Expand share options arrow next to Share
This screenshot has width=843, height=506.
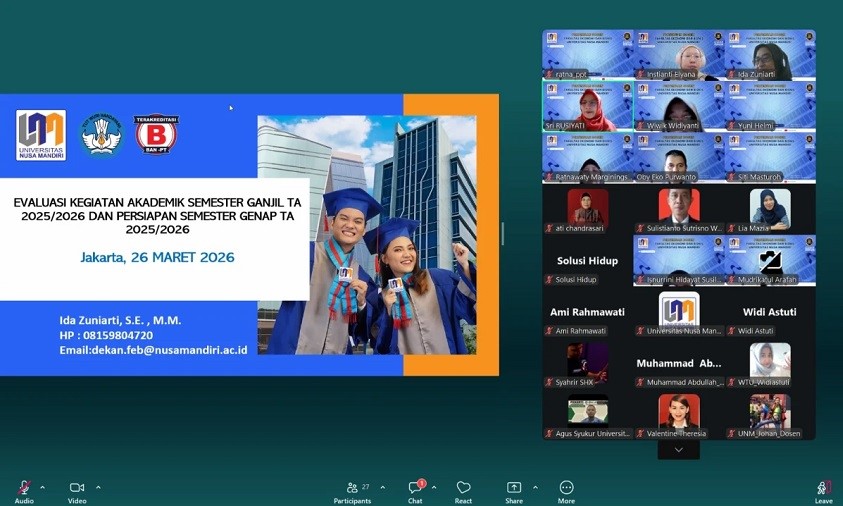535,487
